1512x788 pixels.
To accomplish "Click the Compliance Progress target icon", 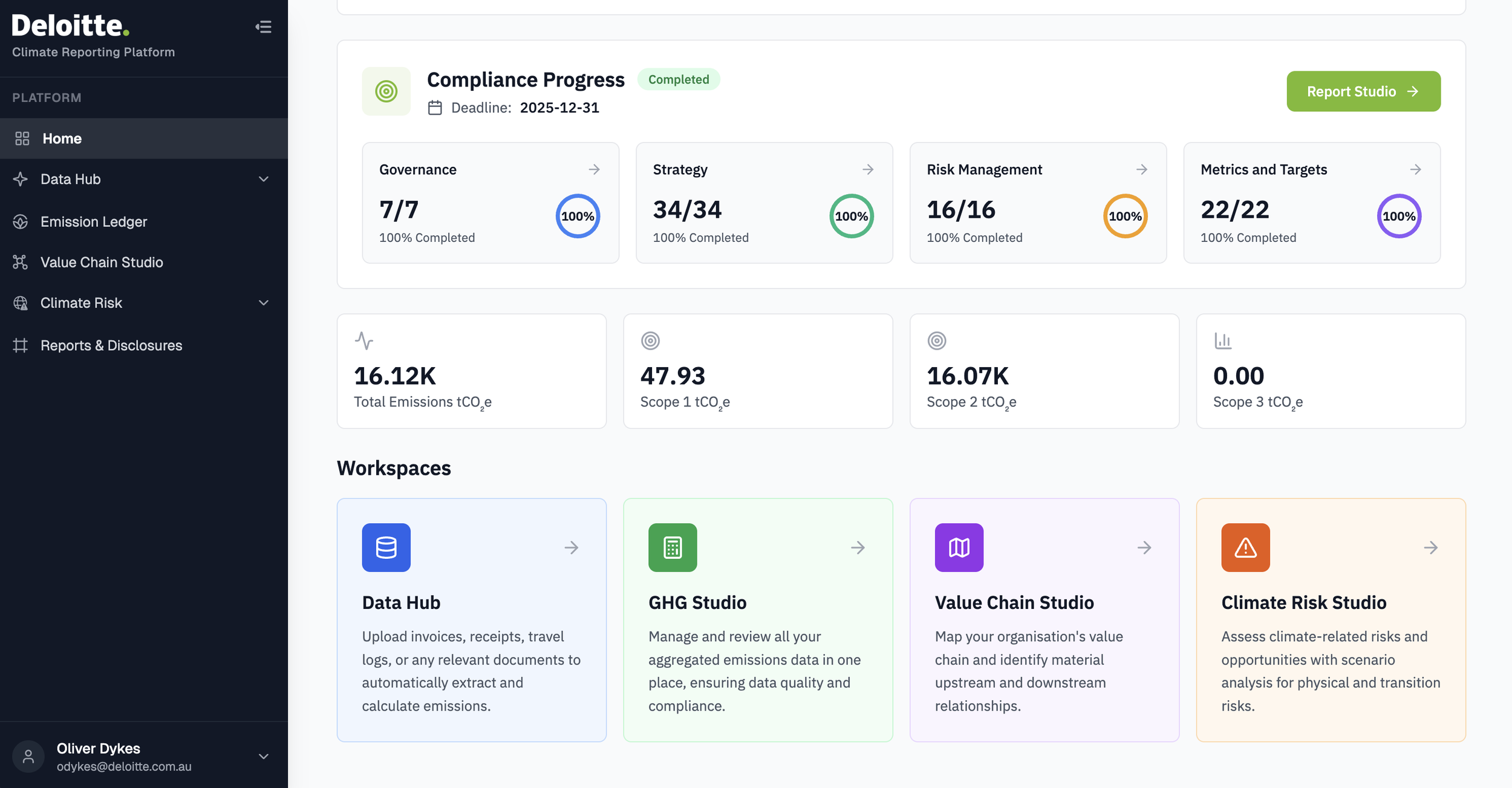I will tap(386, 91).
